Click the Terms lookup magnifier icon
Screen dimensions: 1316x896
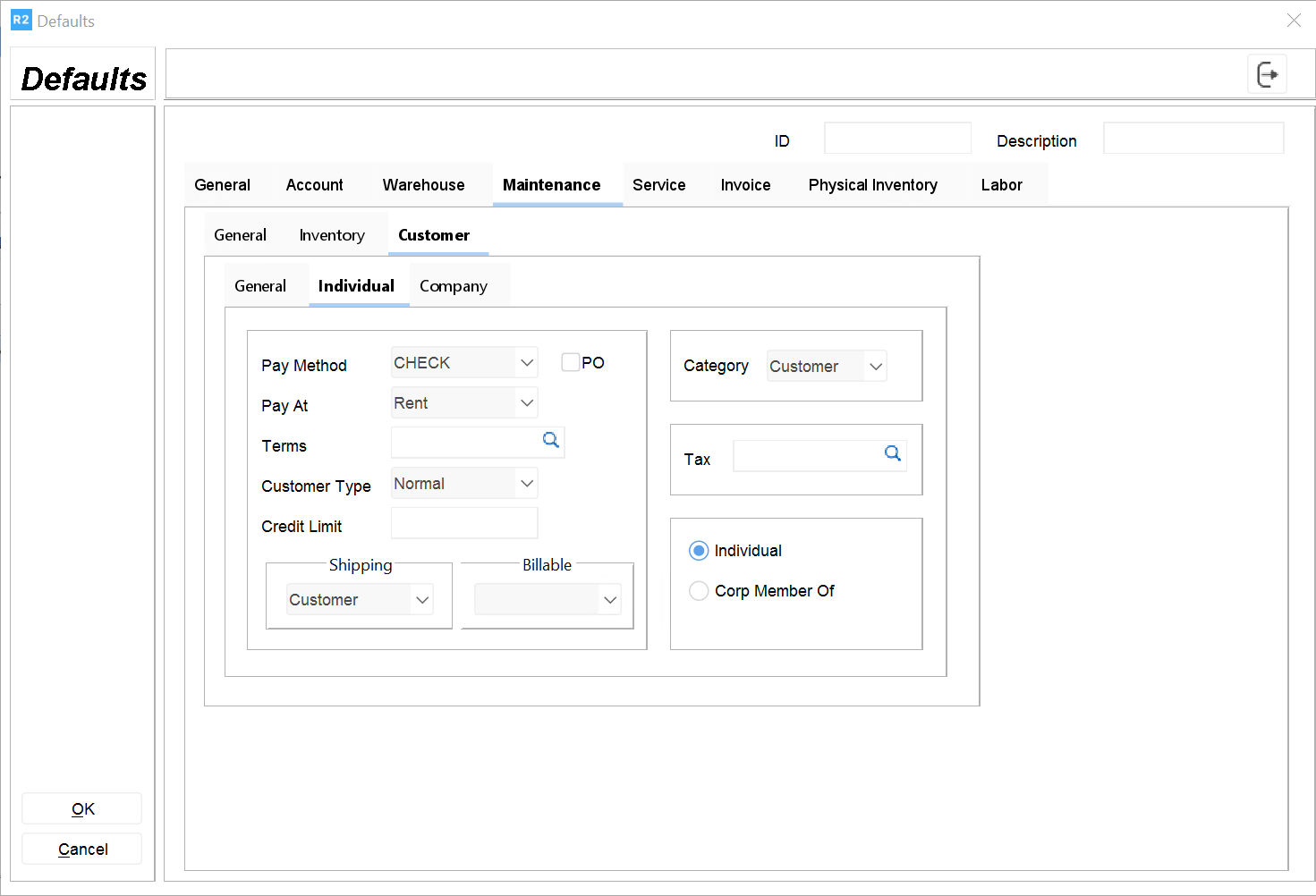pyautogui.click(x=551, y=440)
